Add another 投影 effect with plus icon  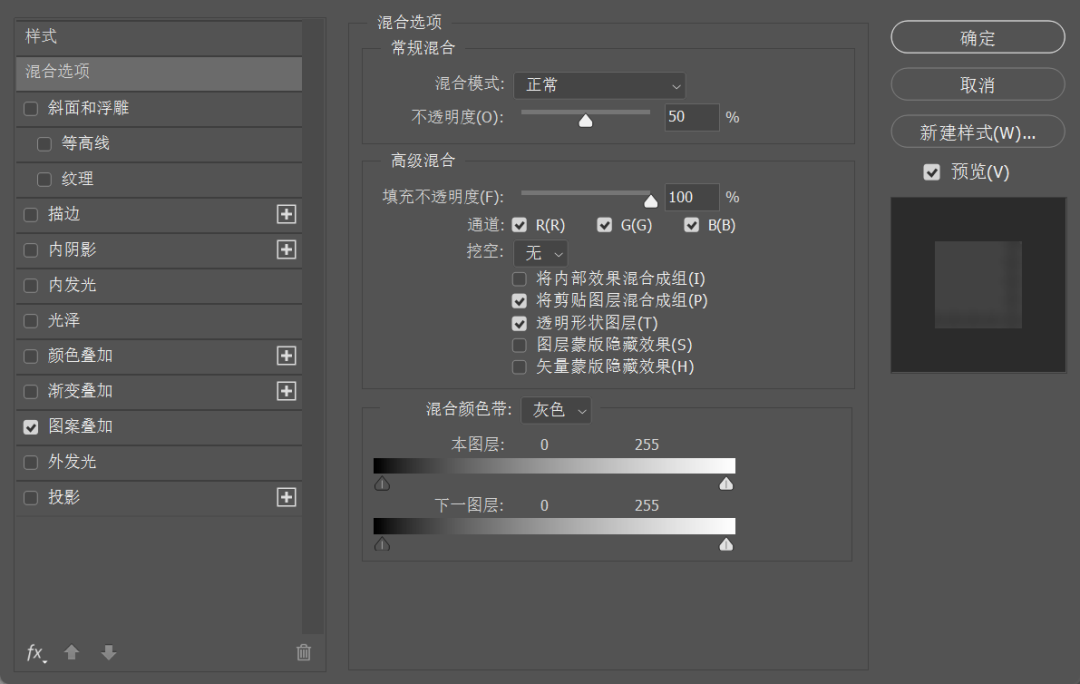pos(286,497)
